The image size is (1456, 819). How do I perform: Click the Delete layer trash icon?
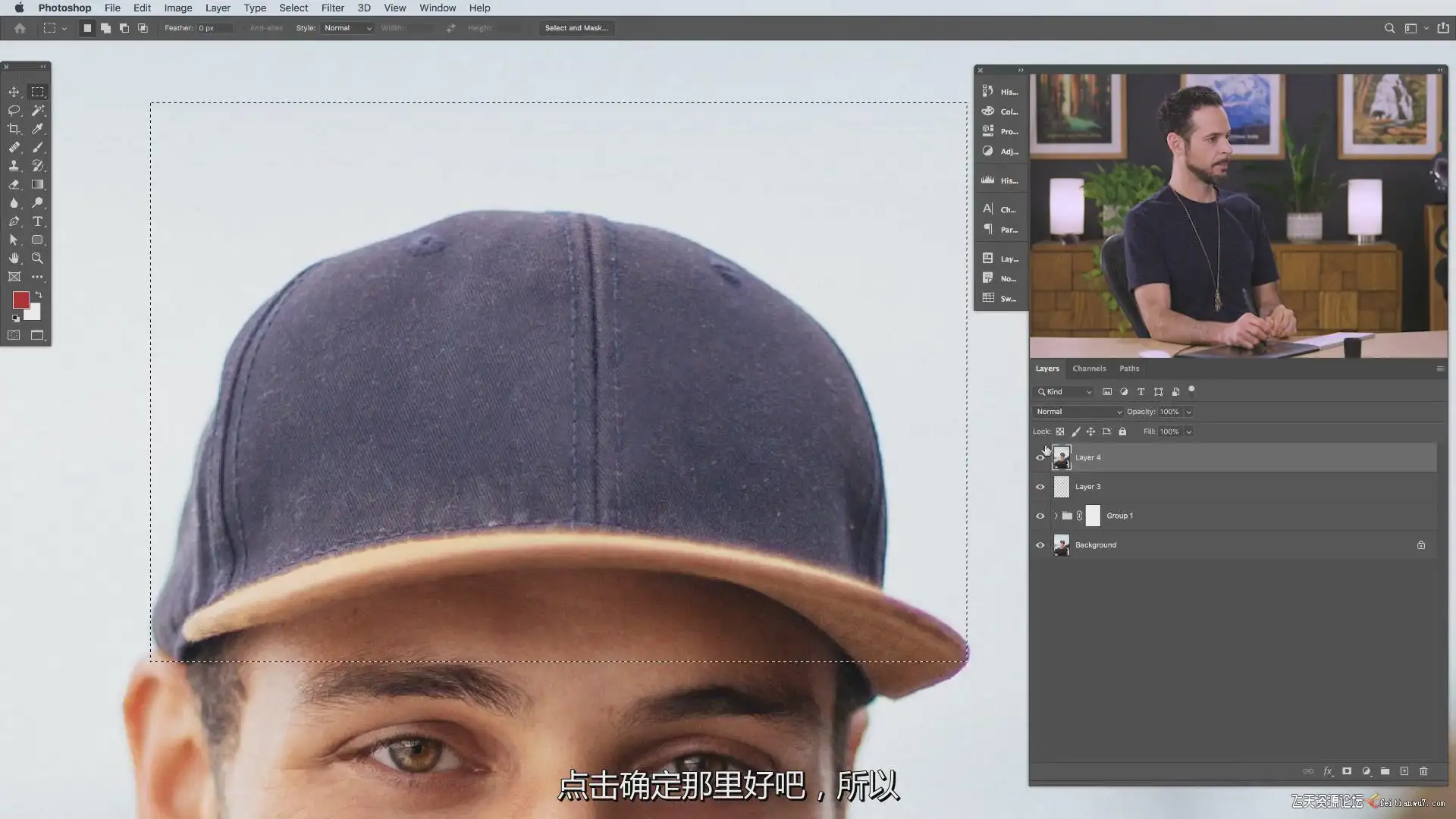click(1423, 771)
